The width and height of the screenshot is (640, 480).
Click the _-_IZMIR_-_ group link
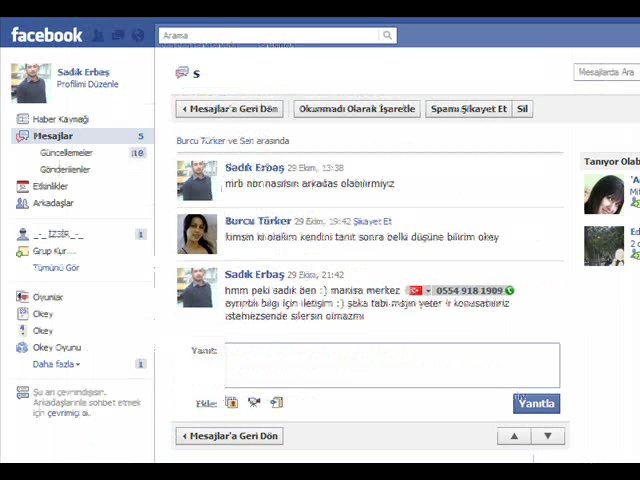click(58, 234)
